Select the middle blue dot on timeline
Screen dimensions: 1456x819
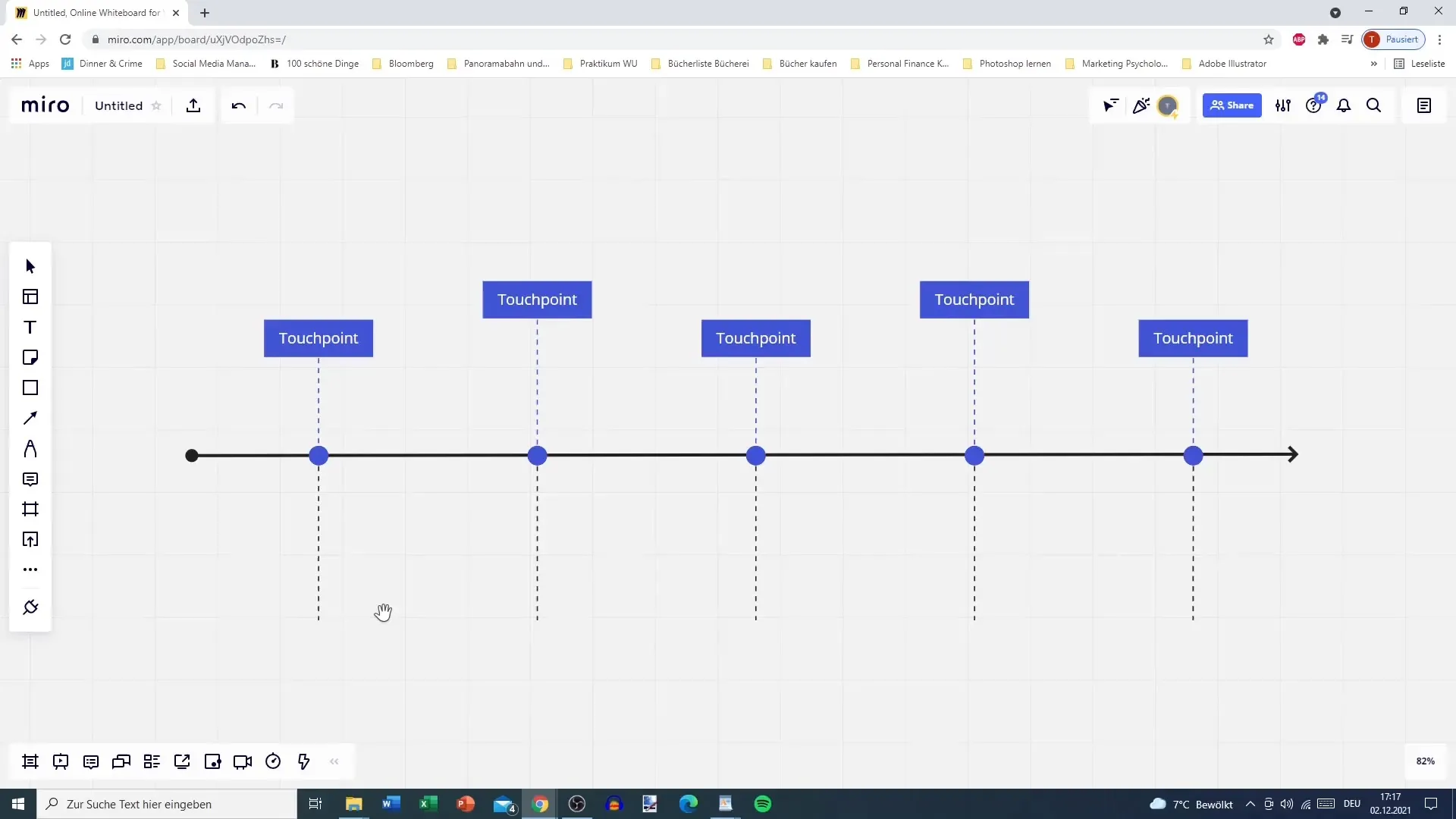(x=756, y=456)
